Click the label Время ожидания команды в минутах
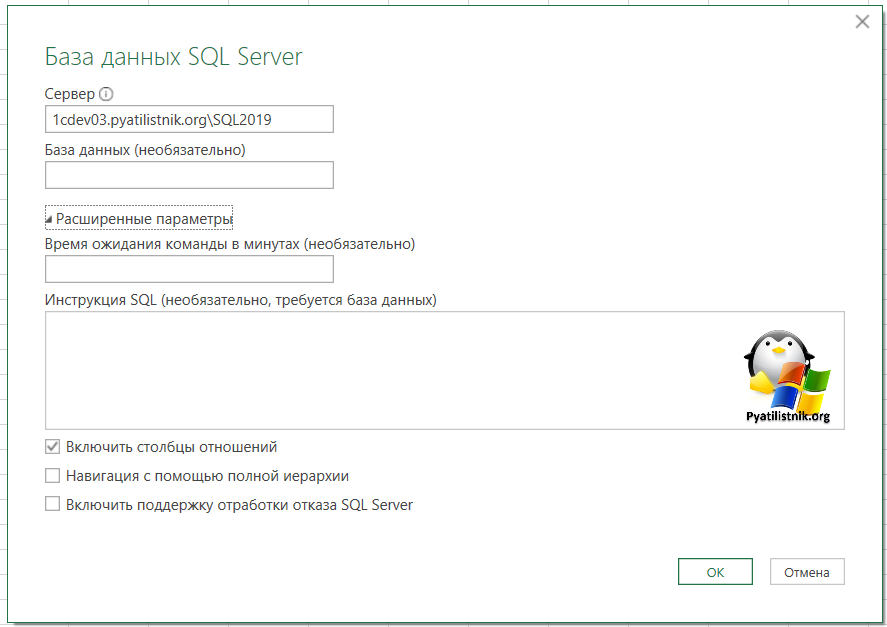Viewport: 887px width, 627px height. click(230, 244)
